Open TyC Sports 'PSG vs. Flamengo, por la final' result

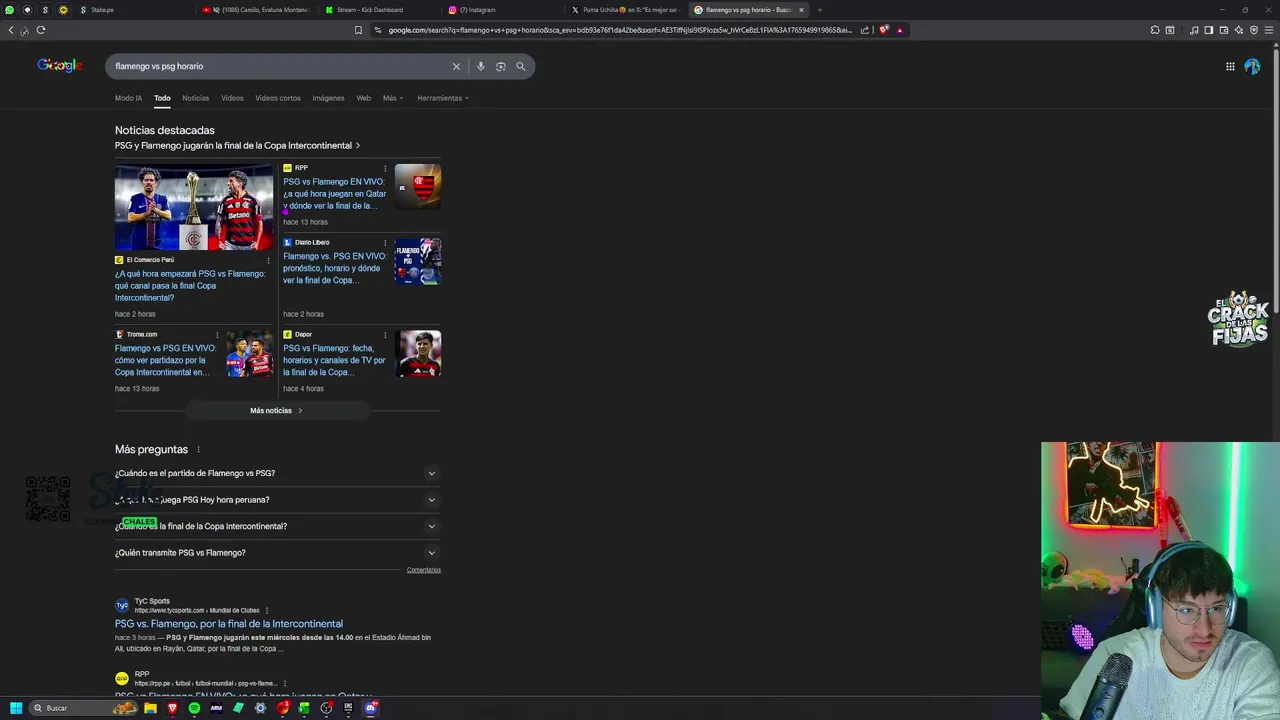tap(229, 624)
